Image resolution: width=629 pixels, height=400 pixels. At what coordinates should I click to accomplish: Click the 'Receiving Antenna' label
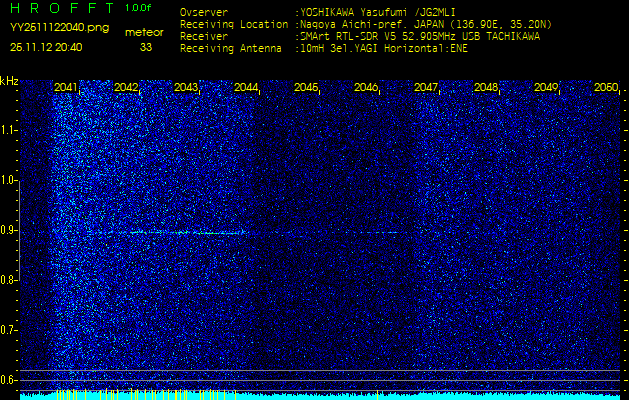pos(231,49)
